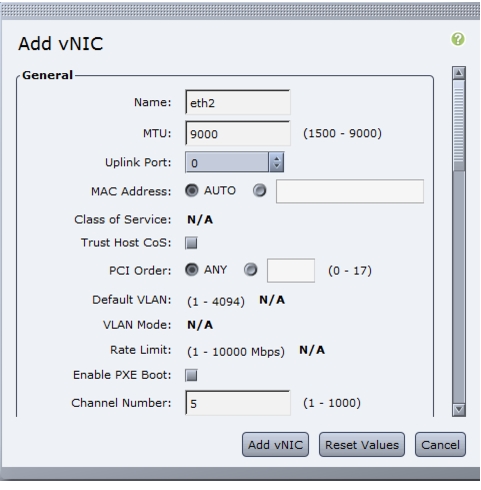Viewport: 481px width, 490px height.
Task: Click the PCI Order number field
Action: tap(291, 270)
